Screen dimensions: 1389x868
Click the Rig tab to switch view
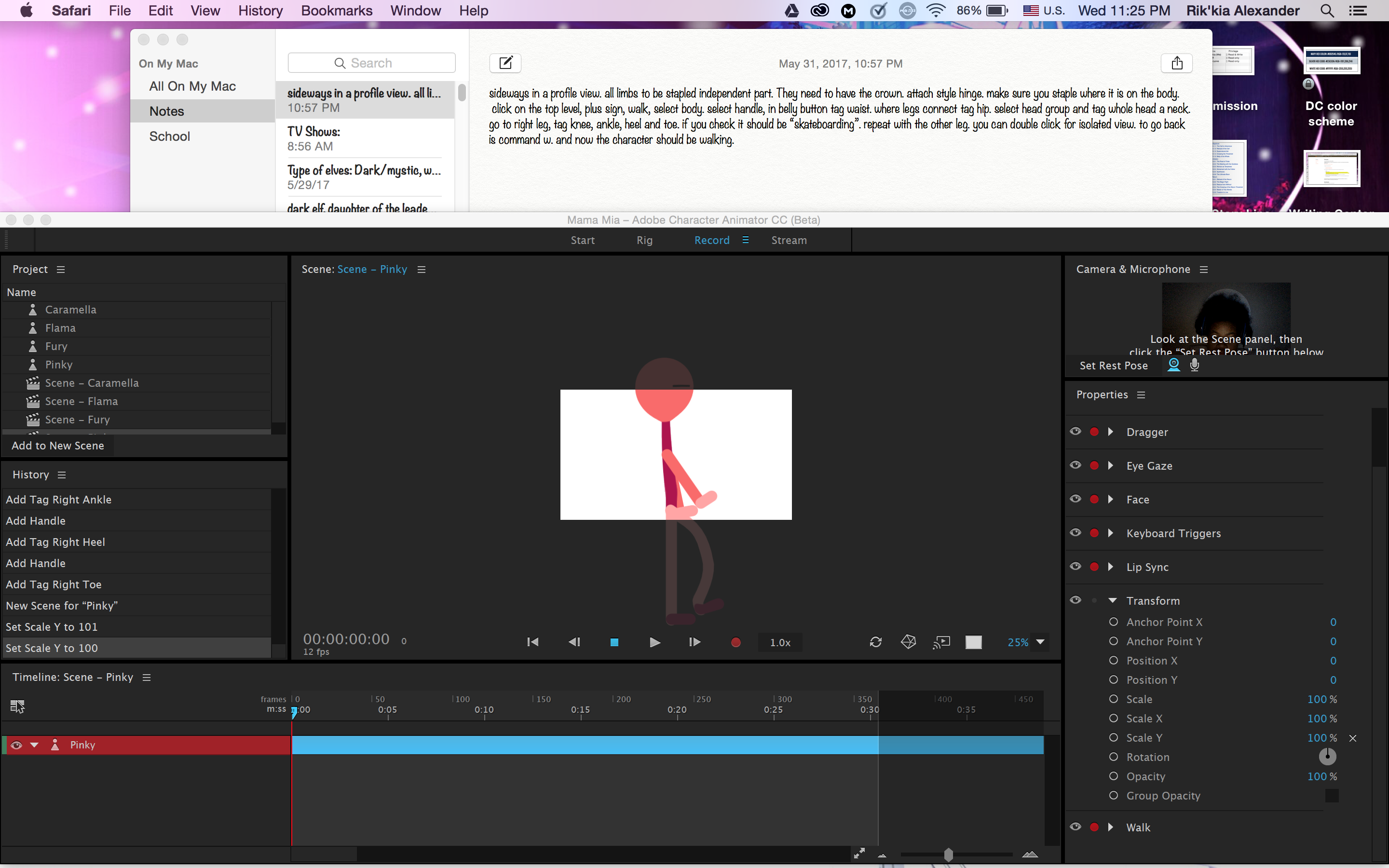tap(643, 240)
